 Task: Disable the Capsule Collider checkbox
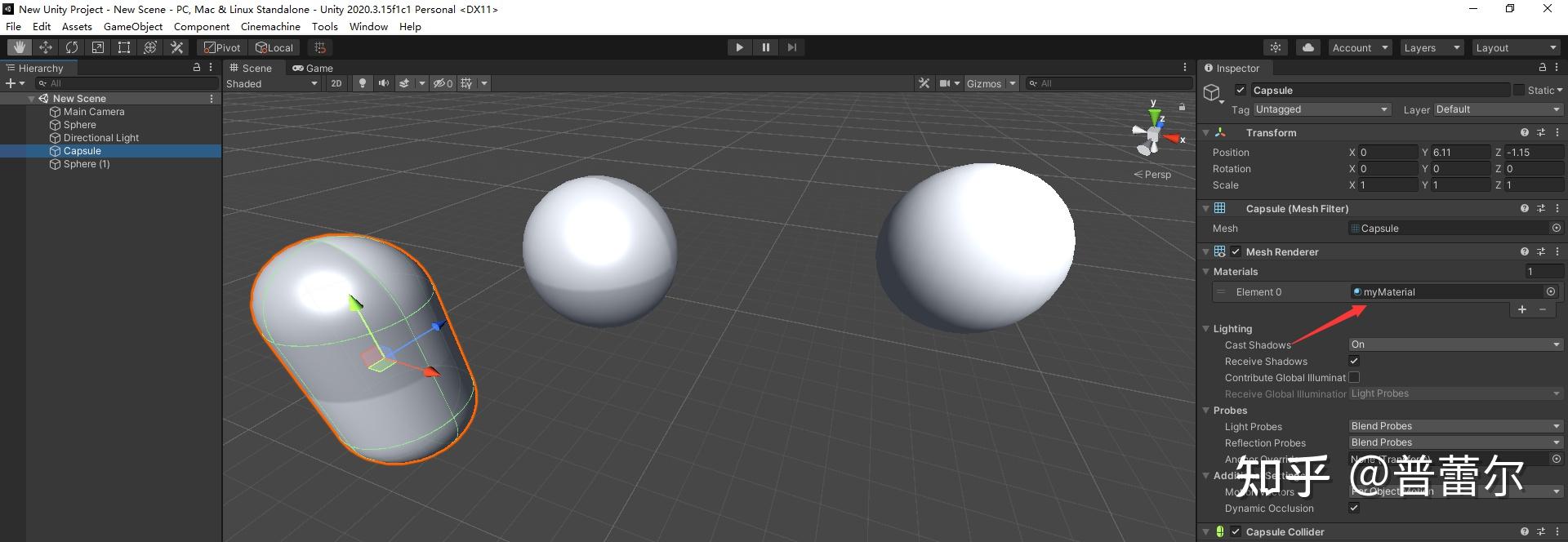click(x=1236, y=531)
